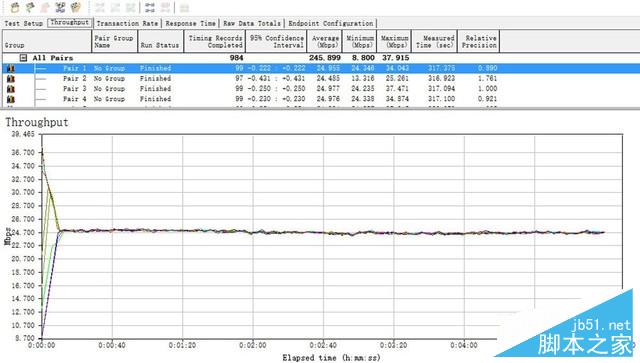Switch to Raw Data Totals tab
Viewport: 640px width, 363px height.
(x=252, y=23)
